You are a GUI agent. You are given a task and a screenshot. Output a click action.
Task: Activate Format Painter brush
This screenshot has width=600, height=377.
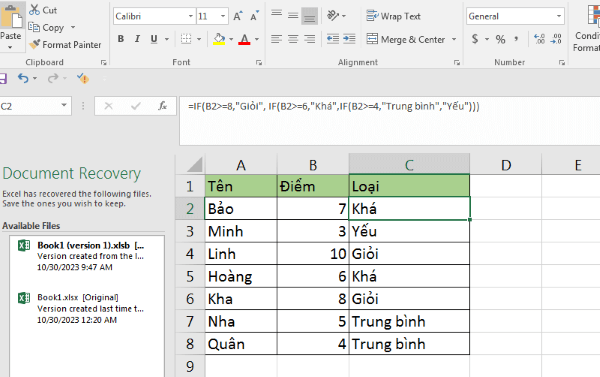pyautogui.click(x=65, y=45)
